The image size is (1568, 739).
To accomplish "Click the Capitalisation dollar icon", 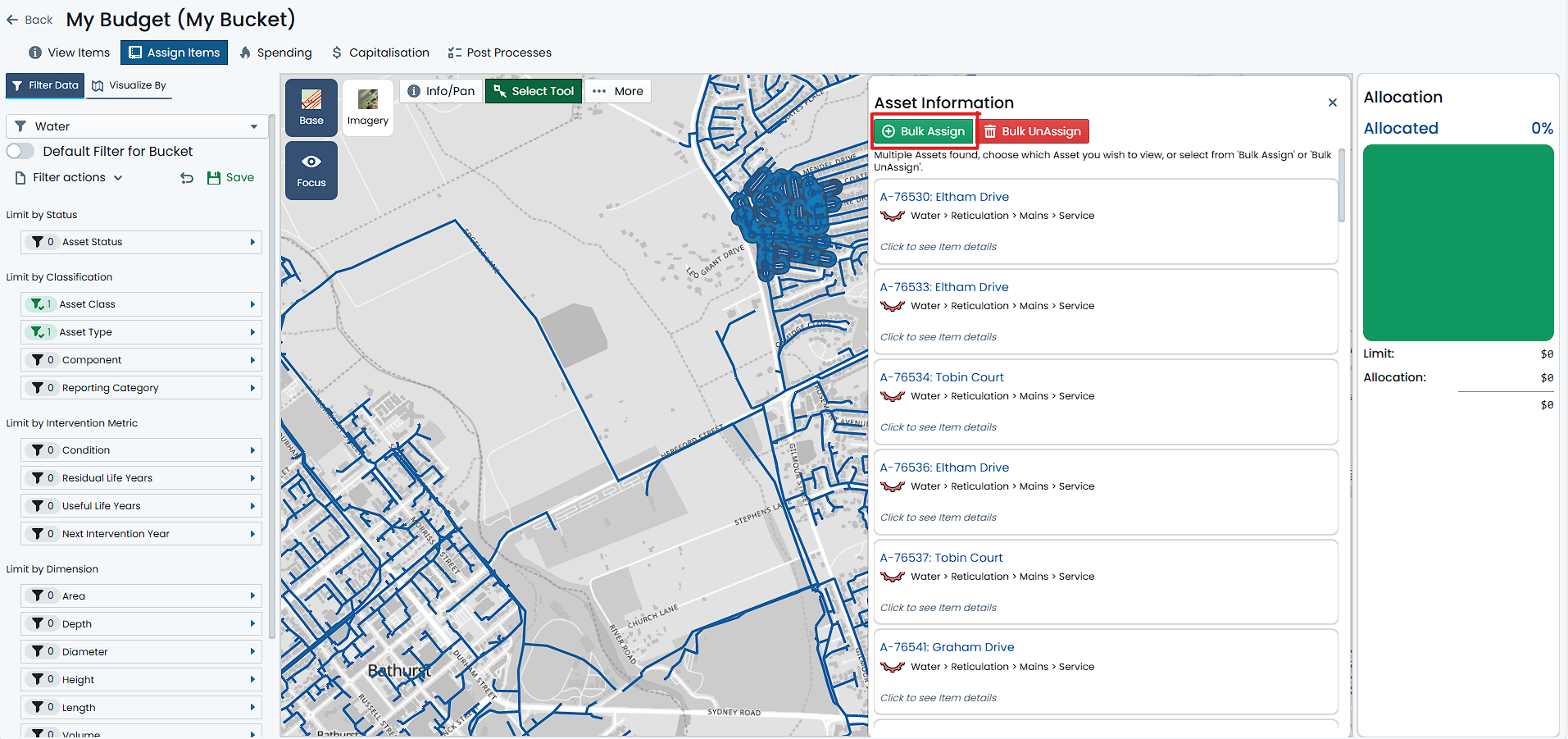I will (x=337, y=52).
